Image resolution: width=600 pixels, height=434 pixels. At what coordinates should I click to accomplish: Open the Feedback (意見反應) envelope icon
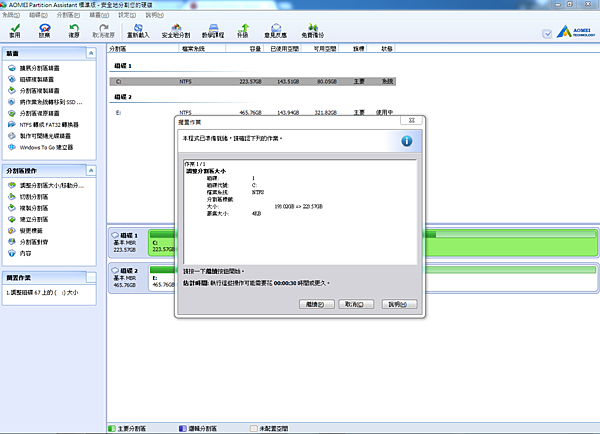click(x=276, y=31)
